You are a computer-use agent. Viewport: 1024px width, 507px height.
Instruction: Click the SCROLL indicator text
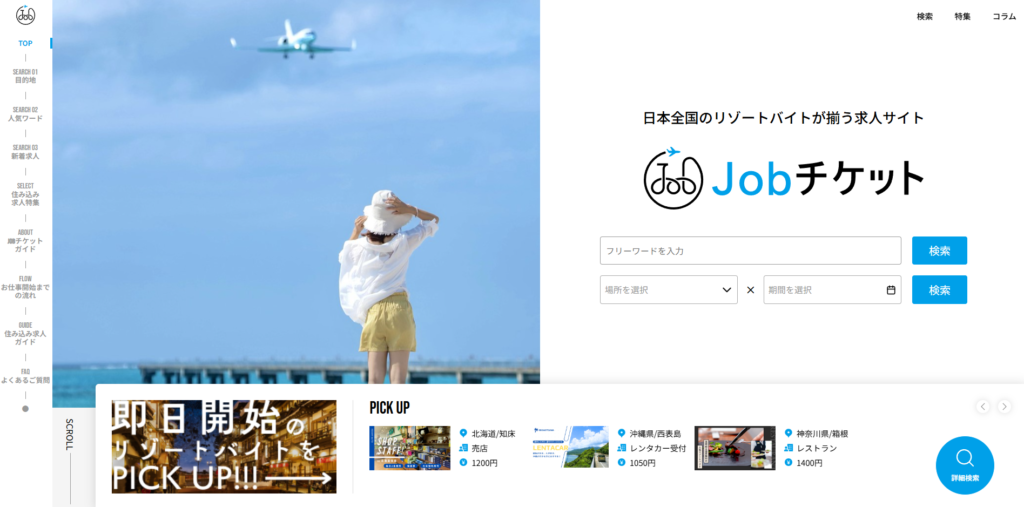point(69,434)
